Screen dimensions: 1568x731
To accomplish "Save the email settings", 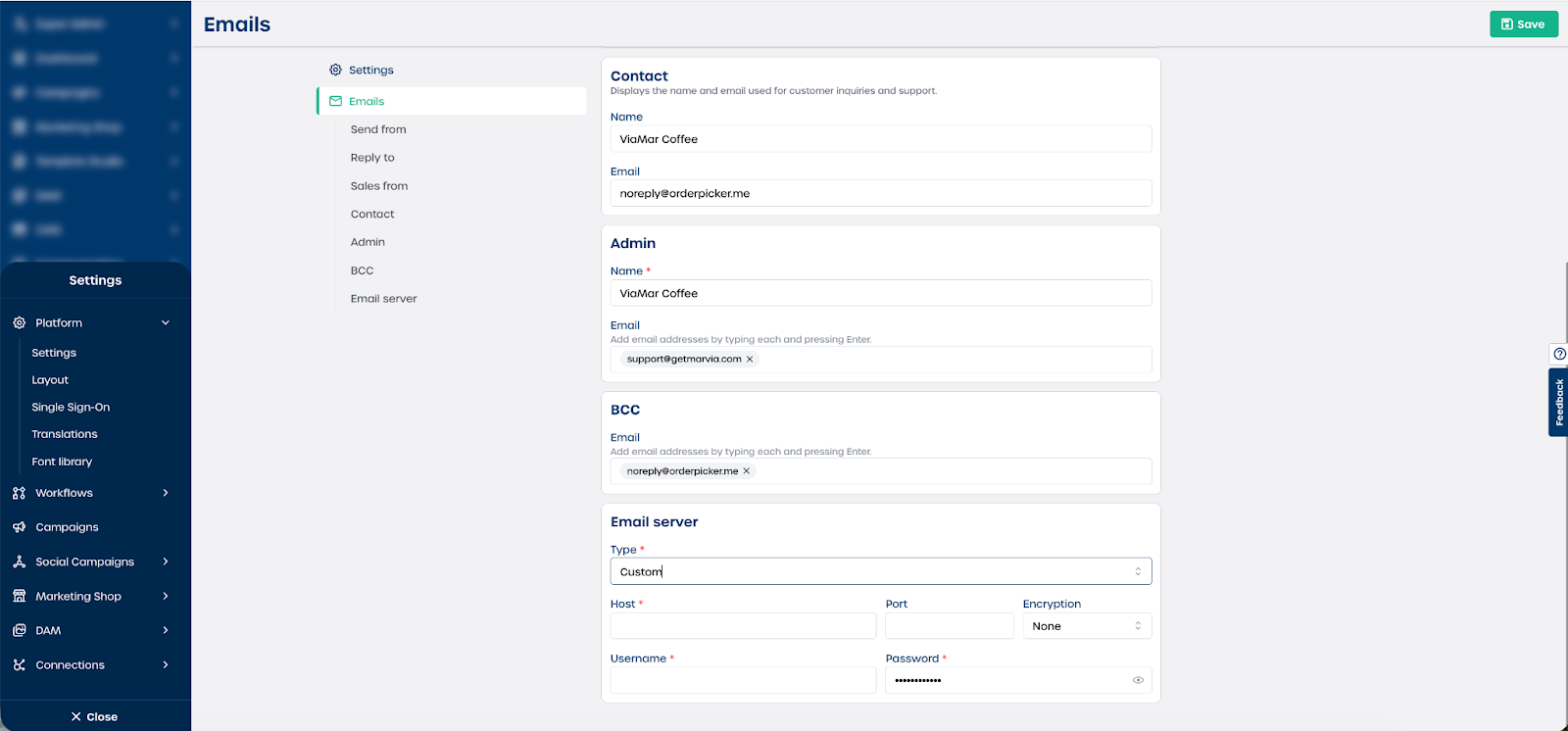I will pyautogui.click(x=1523, y=24).
